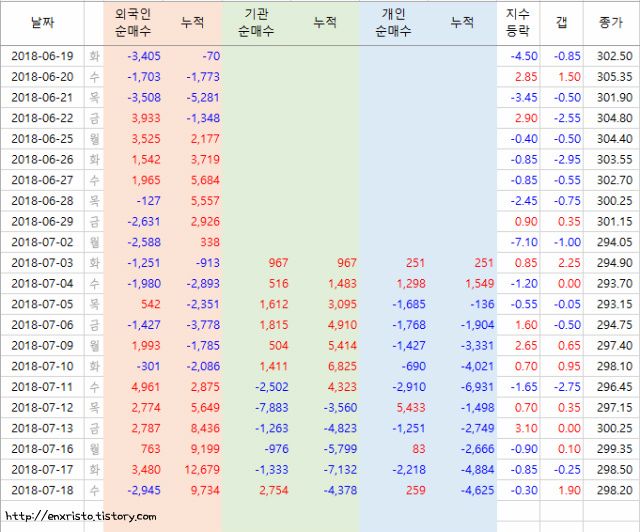The image size is (640, 532).
Task: Select the individual cumulative value -6,931
Action: click(x=478, y=387)
